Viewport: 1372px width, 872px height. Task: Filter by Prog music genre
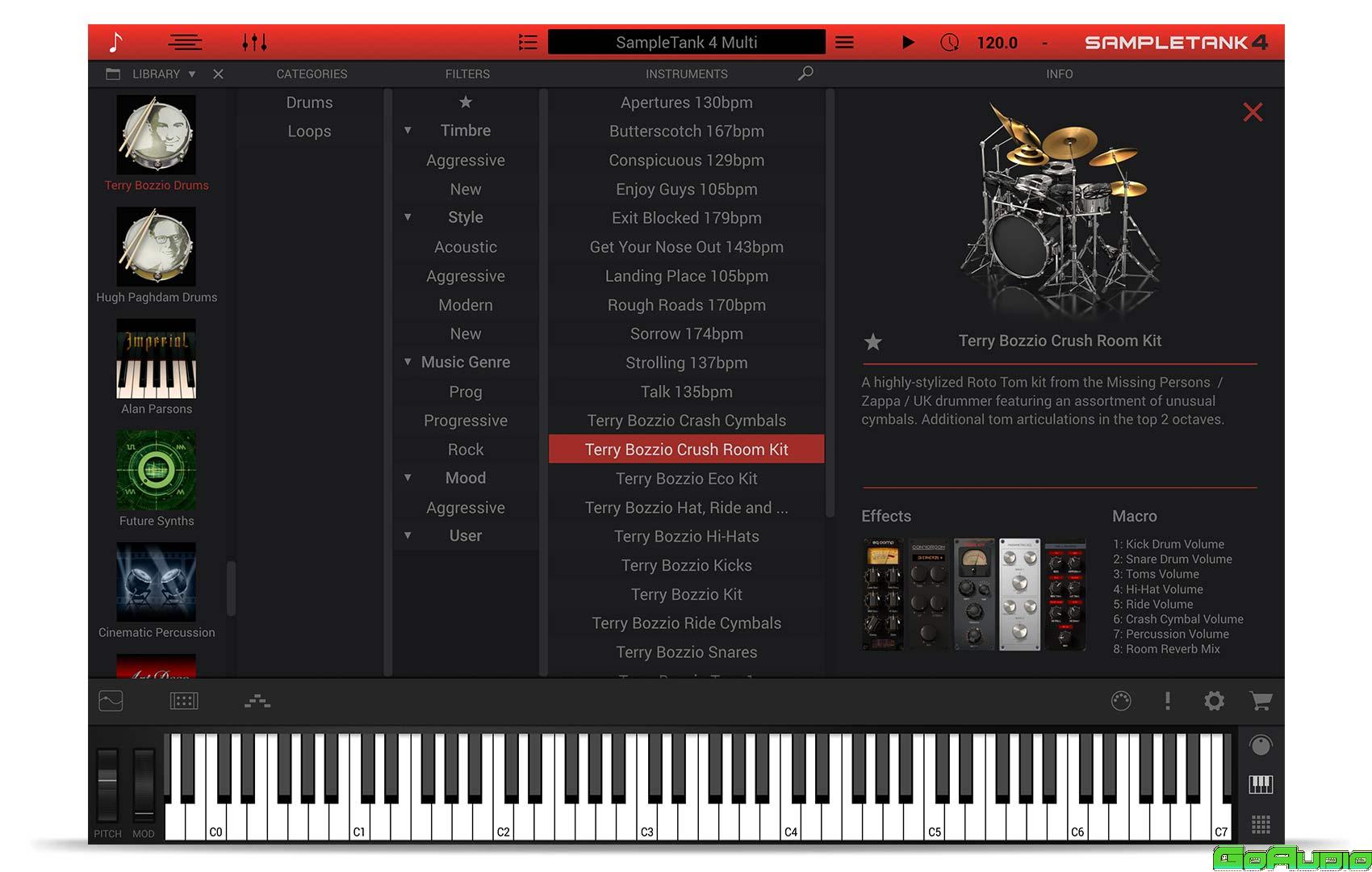[466, 392]
